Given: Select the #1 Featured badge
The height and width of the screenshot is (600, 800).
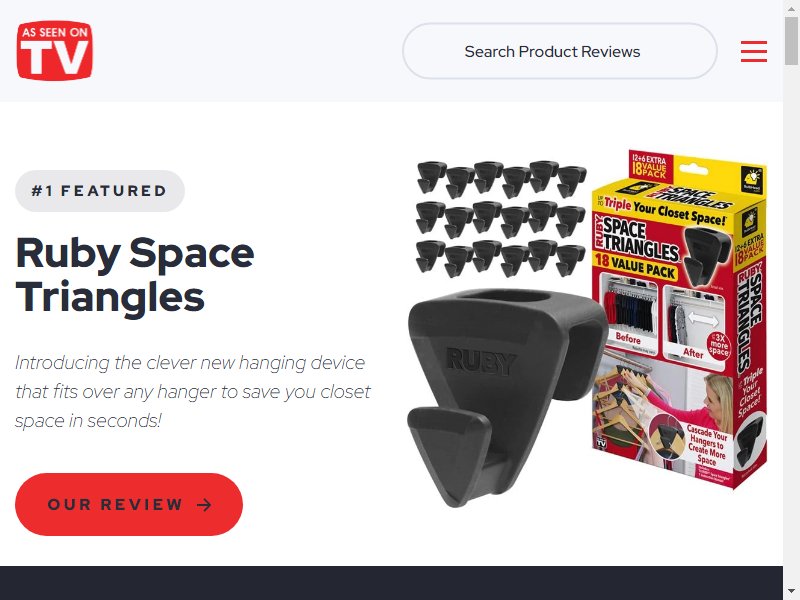Looking at the screenshot, I should tap(99, 191).
